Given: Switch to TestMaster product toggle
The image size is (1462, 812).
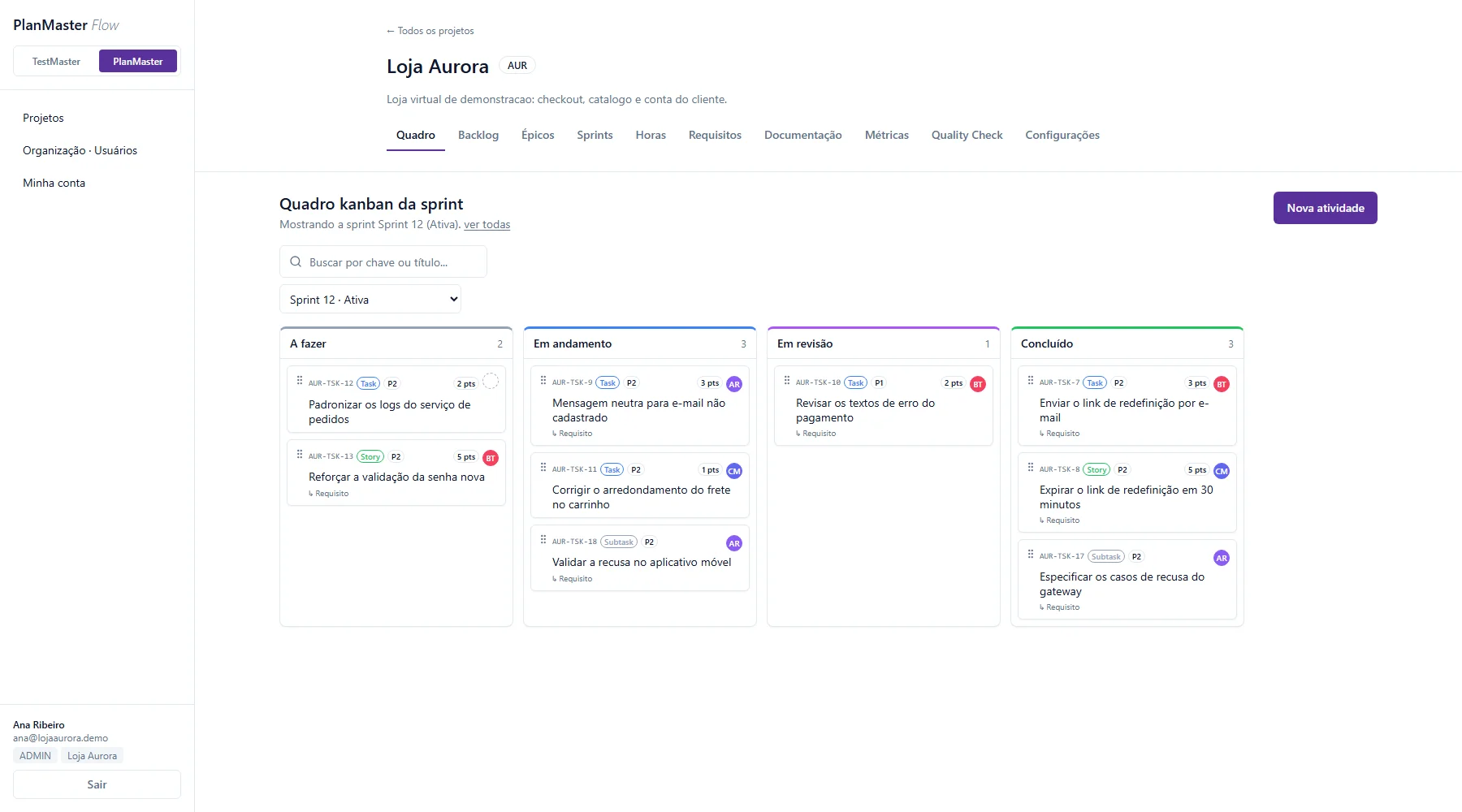Looking at the screenshot, I should [56, 62].
